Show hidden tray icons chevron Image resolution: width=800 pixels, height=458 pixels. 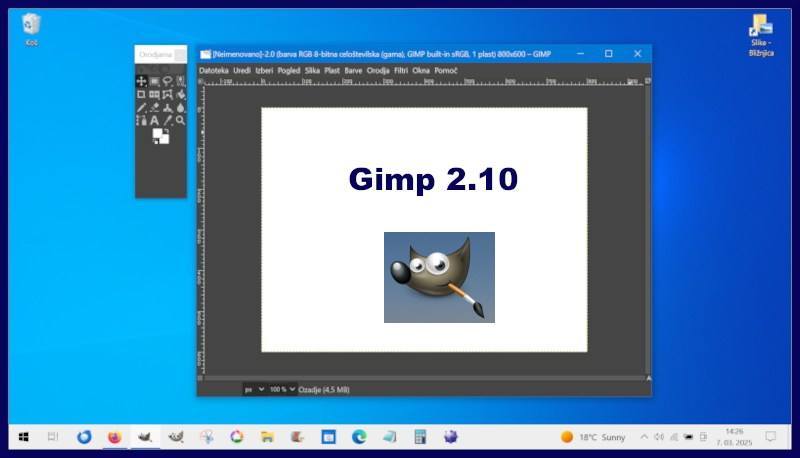(644, 437)
